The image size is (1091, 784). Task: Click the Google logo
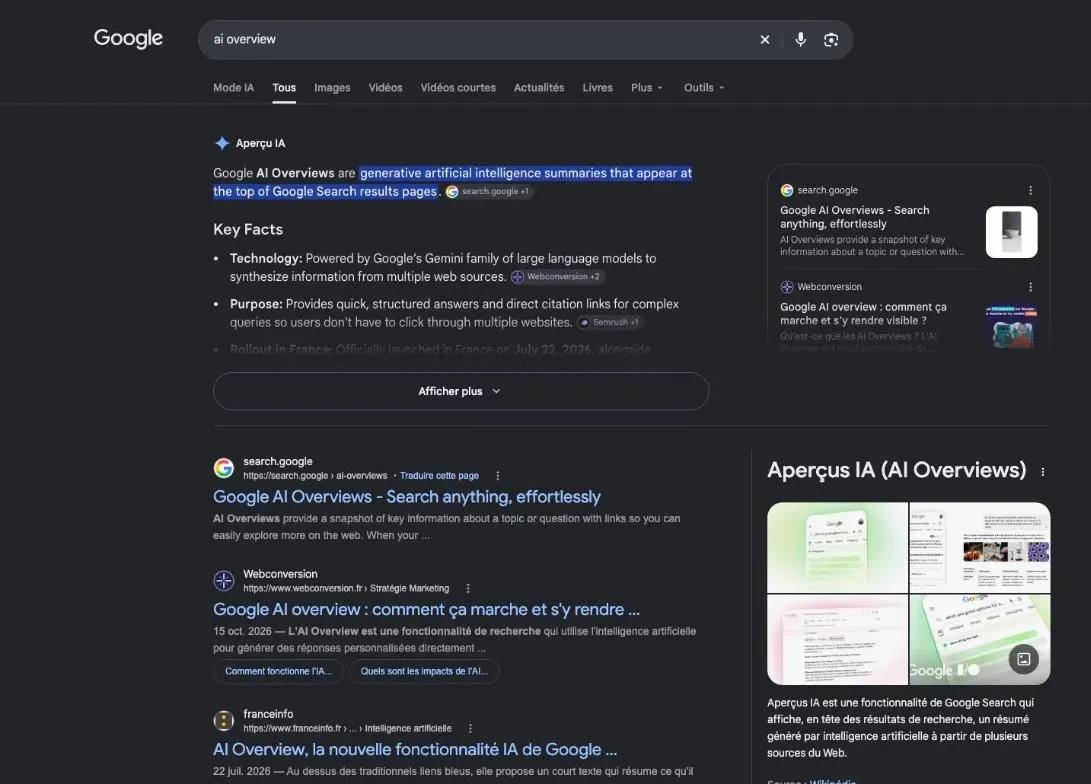[128, 38]
